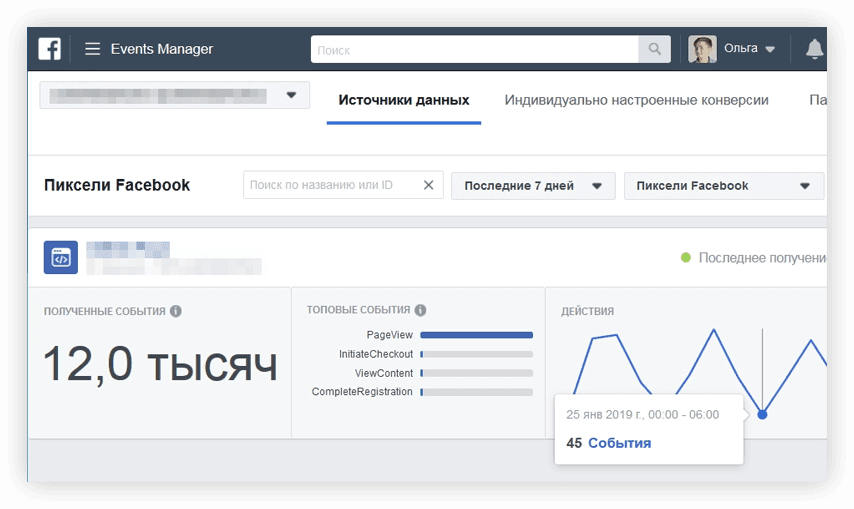
Task: Click info icon next to Полученные события
Action: pyautogui.click(x=176, y=311)
